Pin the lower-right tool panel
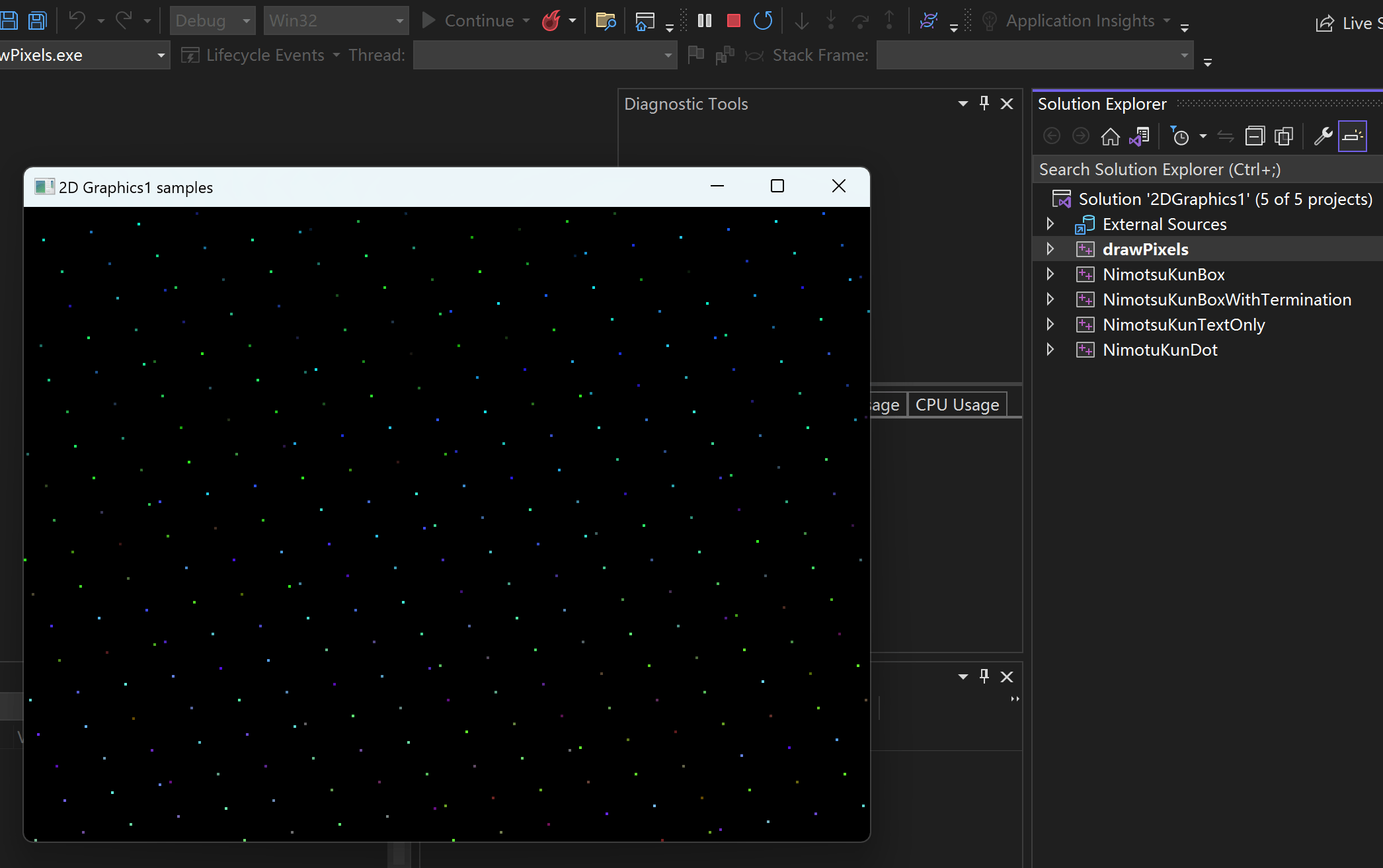This screenshot has height=868, width=1383. point(984,676)
